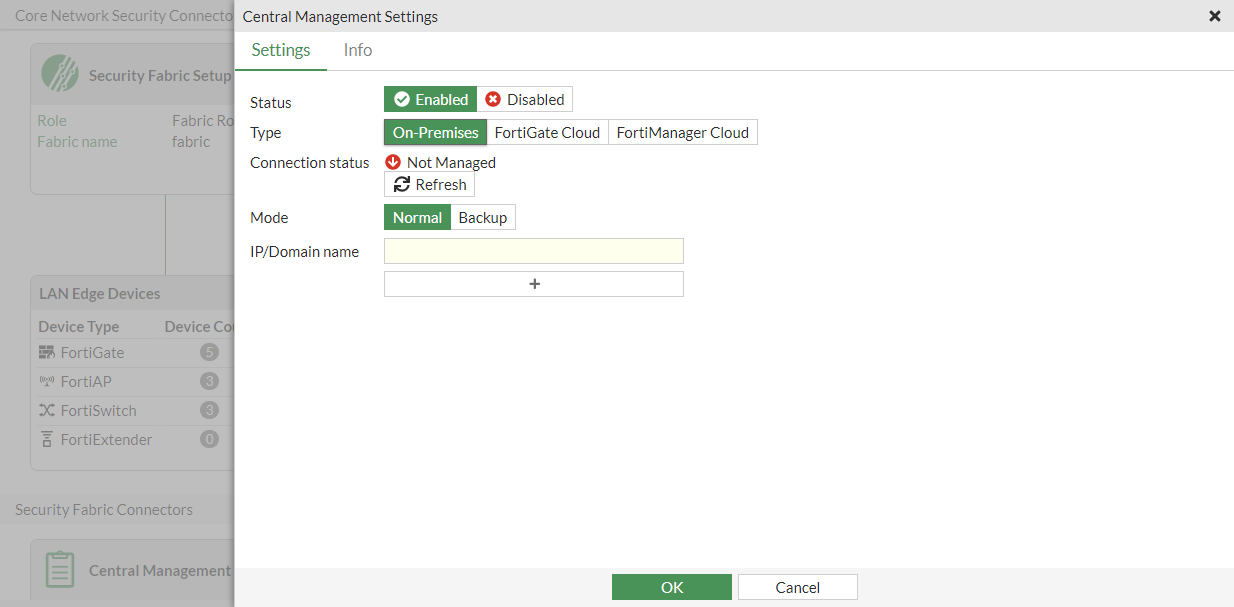Click the FortiGate device icon
The width and height of the screenshot is (1234, 607).
[46, 352]
